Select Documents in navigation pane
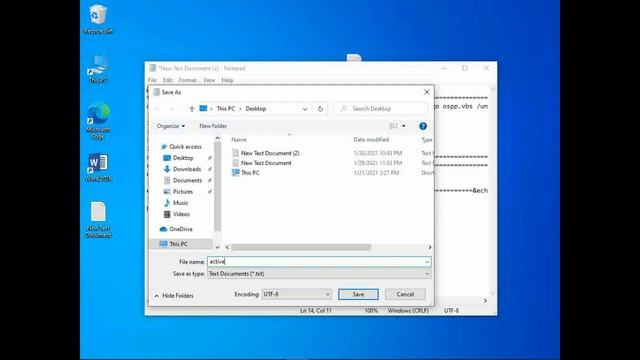 182,180
